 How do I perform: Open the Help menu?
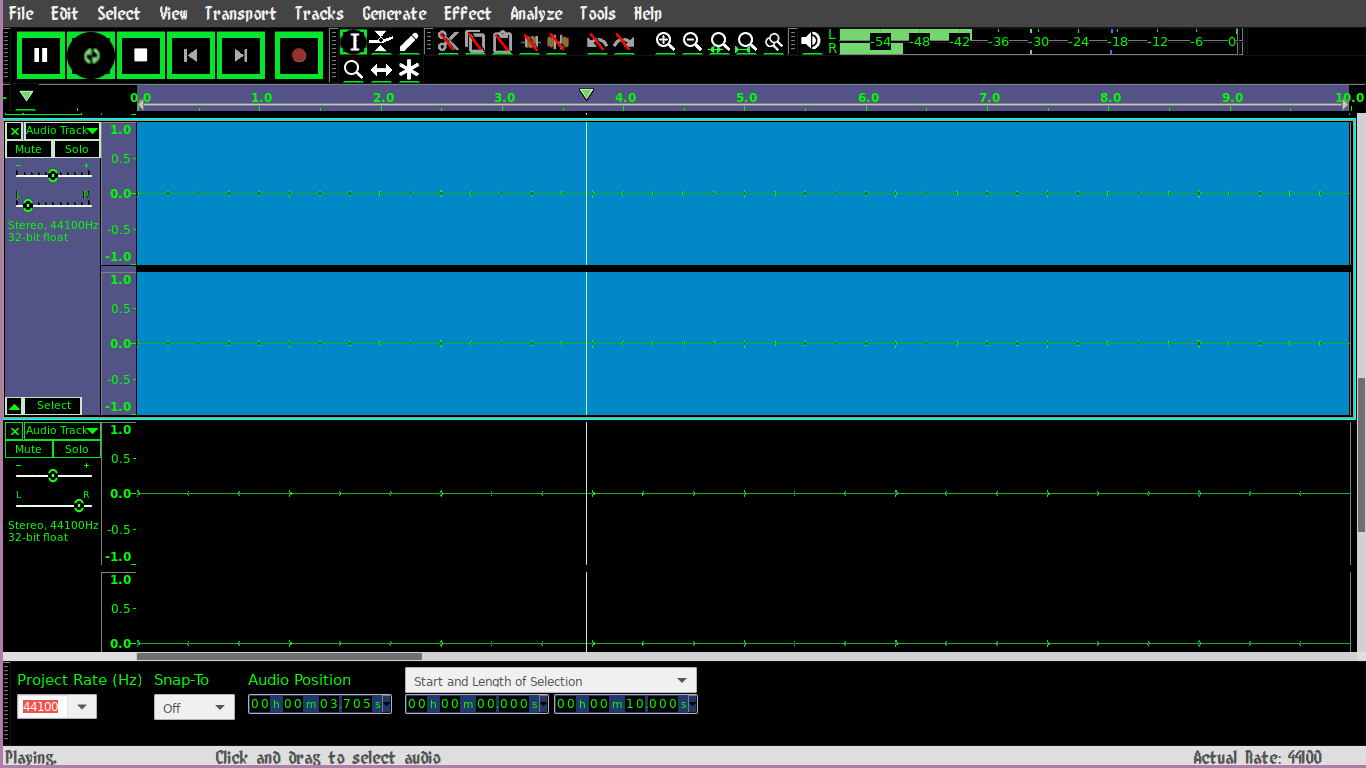click(x=647, y=13)
